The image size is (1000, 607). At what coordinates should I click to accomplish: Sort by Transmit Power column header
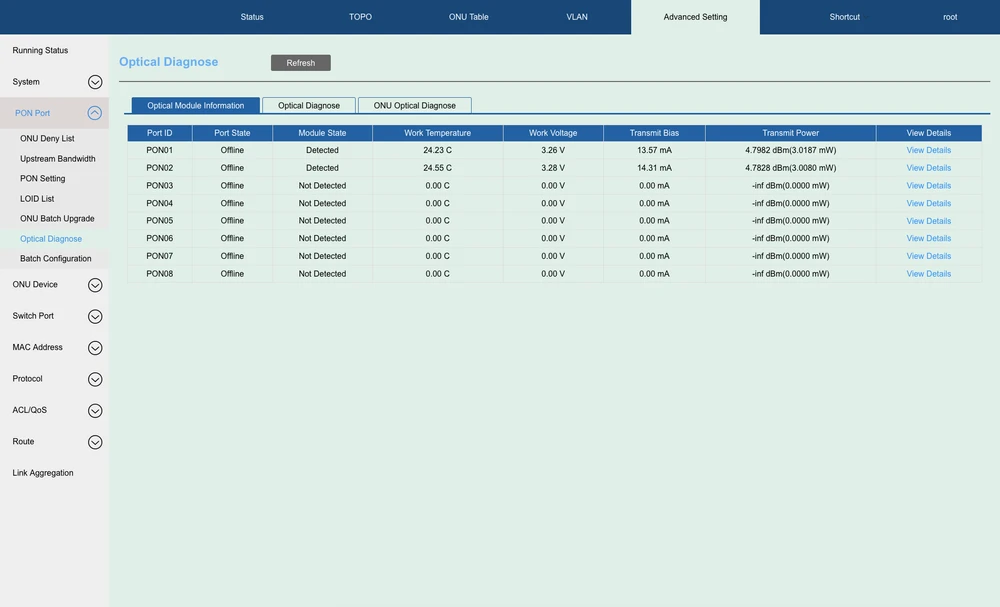click(790, 133)
